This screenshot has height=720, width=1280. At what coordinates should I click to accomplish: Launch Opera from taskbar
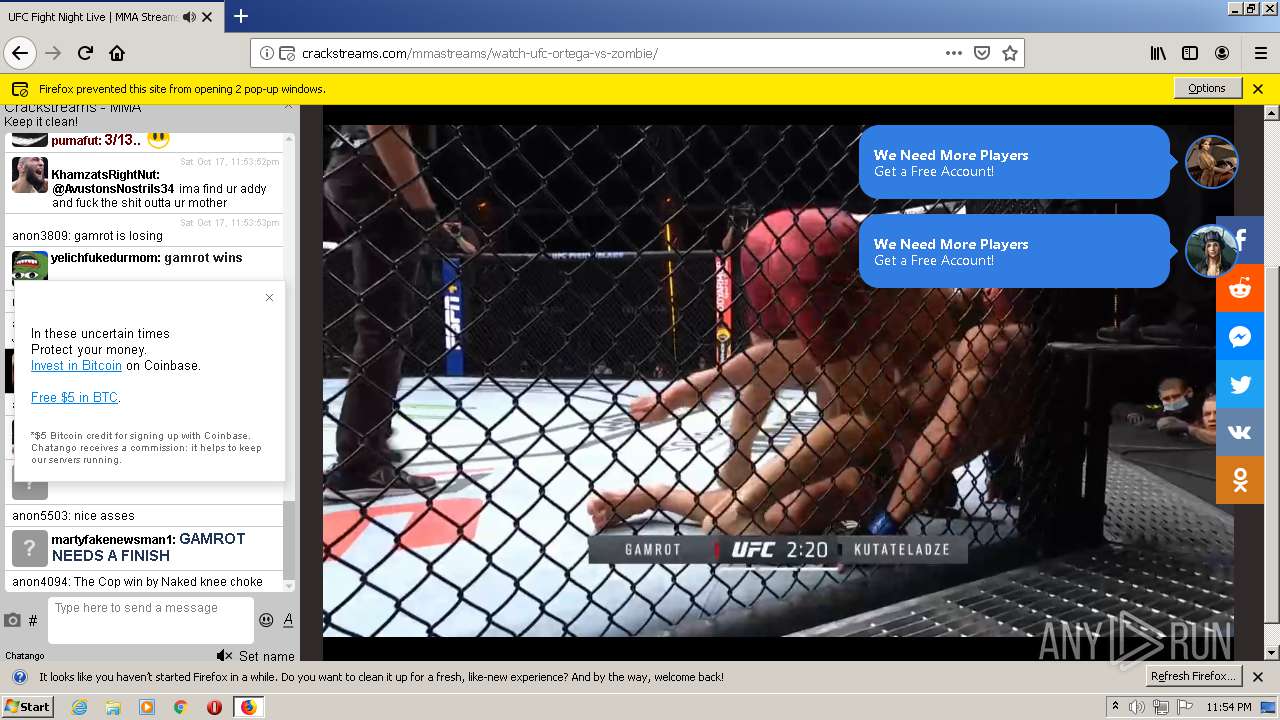214,707
